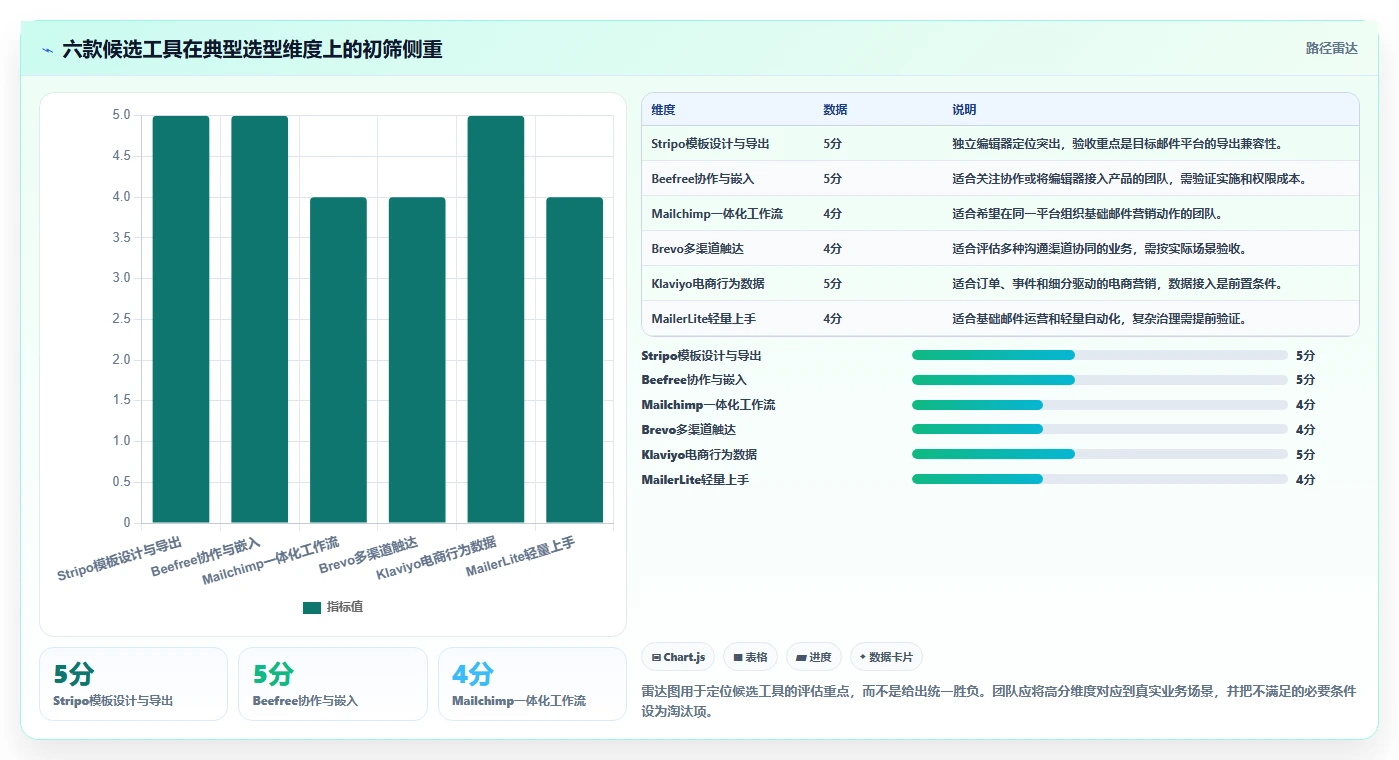Click the chart title 六款候选工具在典型选型维度上的初筛侧重
Screen dimensions: 1399x760
(x=252, y=49)
